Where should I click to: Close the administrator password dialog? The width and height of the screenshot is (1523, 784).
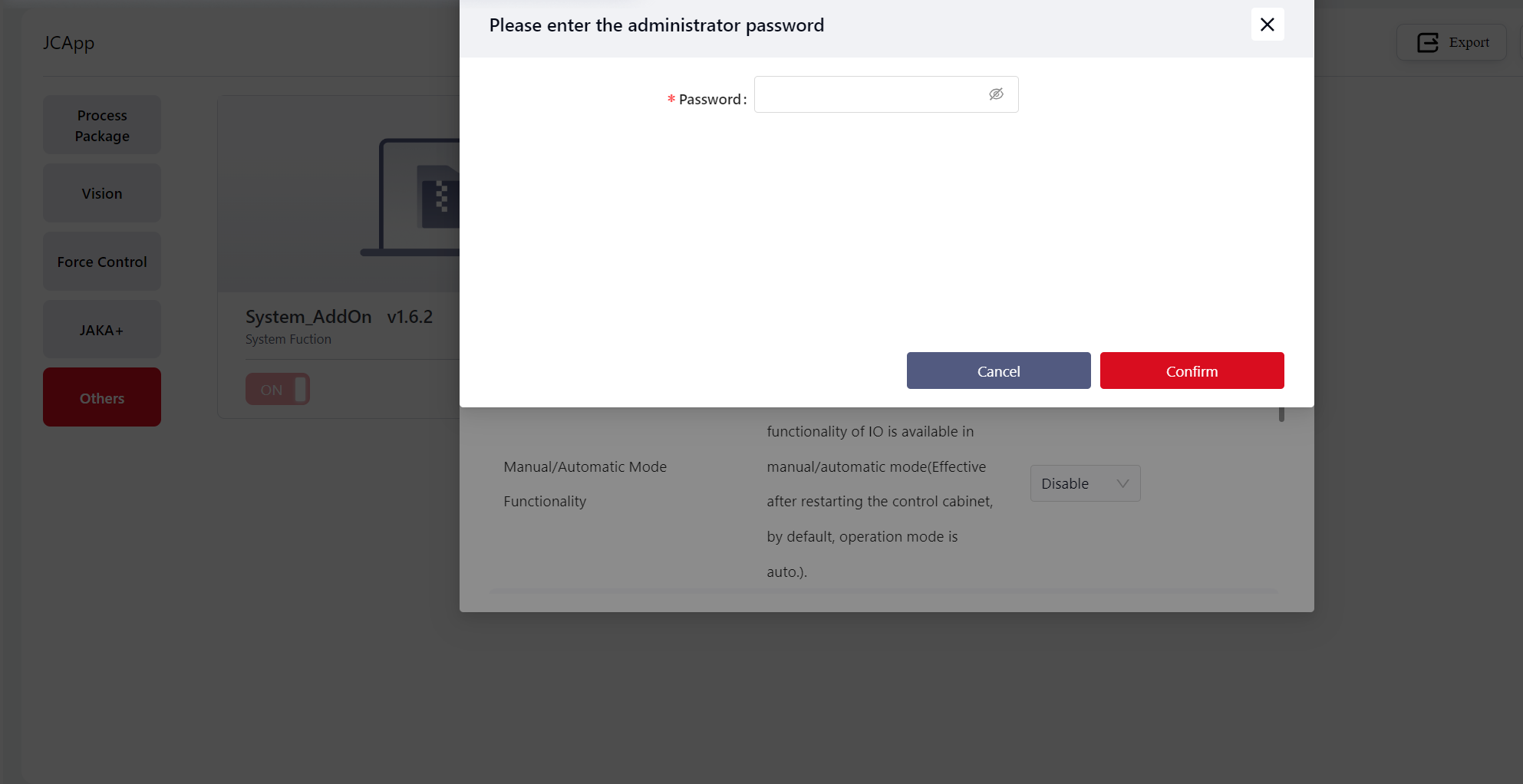pyautogui.click(x=1267, y=25)
